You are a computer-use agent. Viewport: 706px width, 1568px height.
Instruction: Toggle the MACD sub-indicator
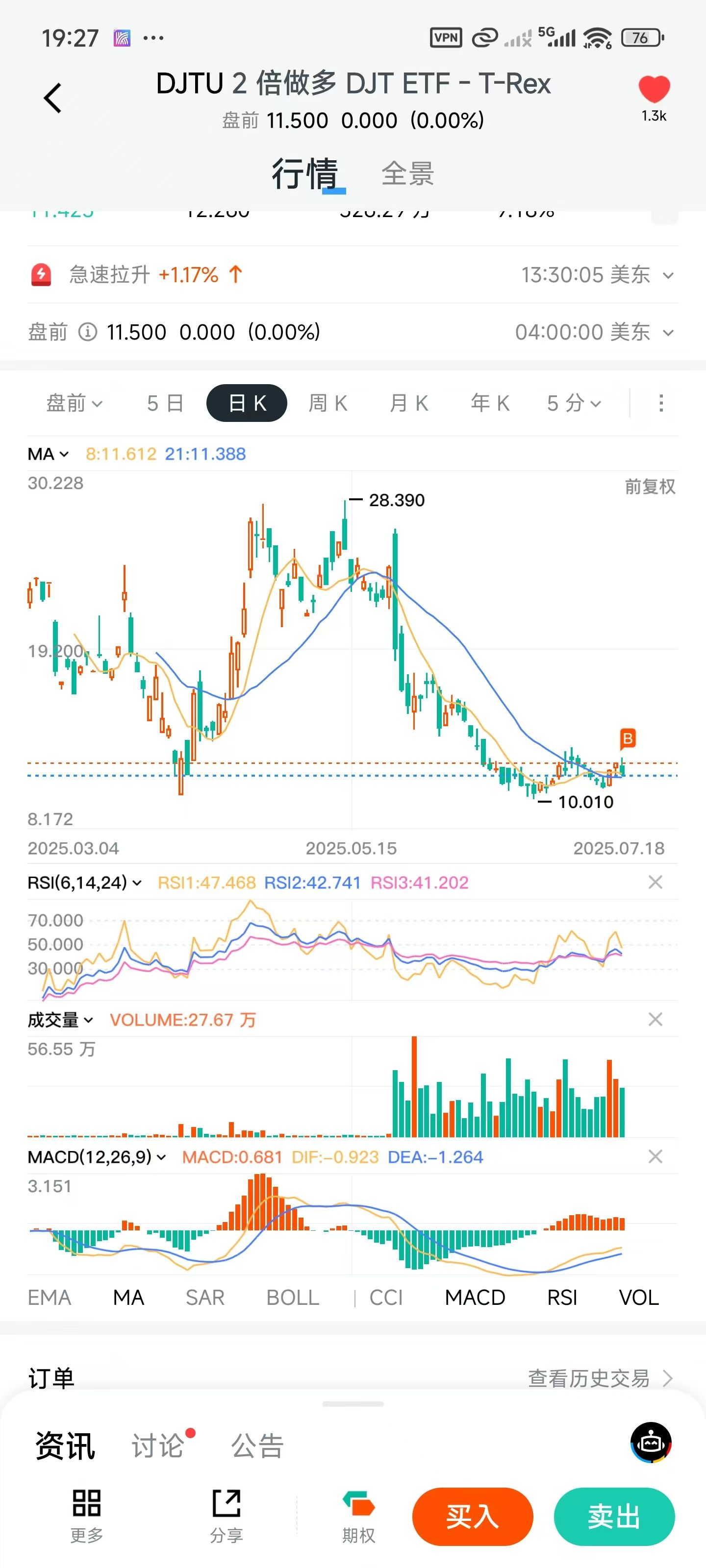click(x=475, y=1297)
